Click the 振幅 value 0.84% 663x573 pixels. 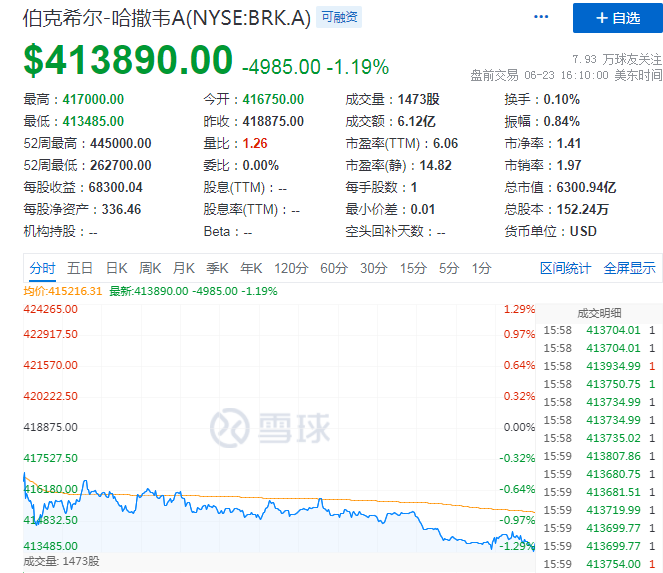click(x=562, y=121)
